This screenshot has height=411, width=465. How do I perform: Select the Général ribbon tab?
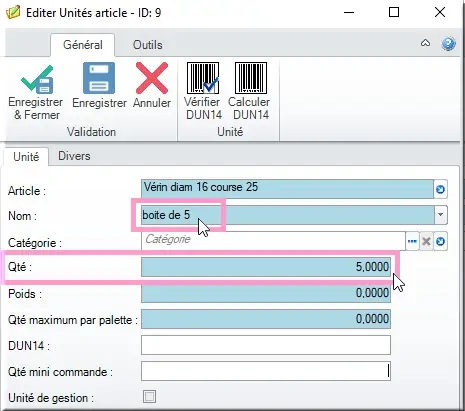83,45
